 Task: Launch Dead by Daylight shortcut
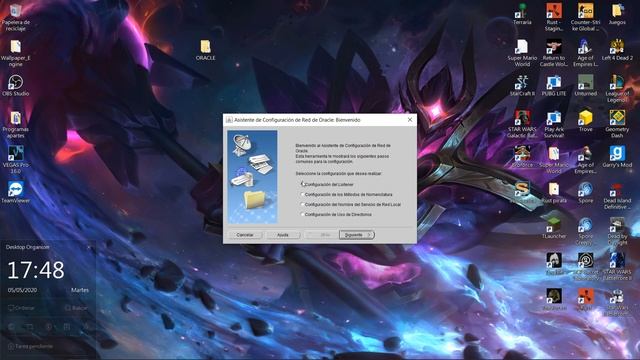(x=617, y=231)
